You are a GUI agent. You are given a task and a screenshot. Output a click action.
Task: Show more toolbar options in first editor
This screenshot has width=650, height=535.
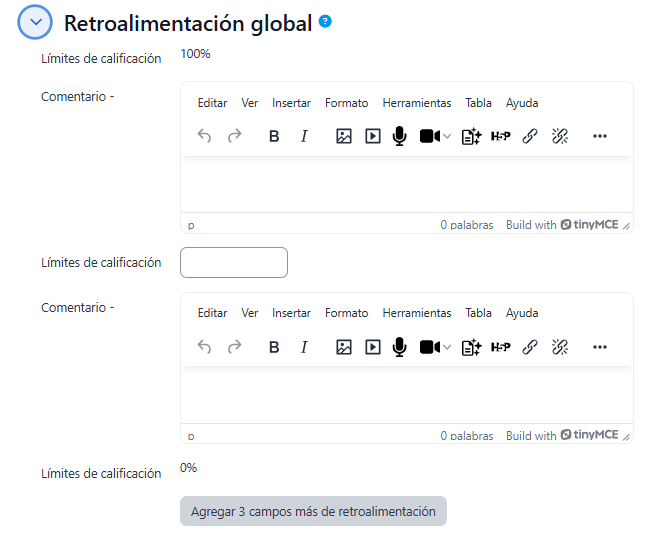(600, 137)
